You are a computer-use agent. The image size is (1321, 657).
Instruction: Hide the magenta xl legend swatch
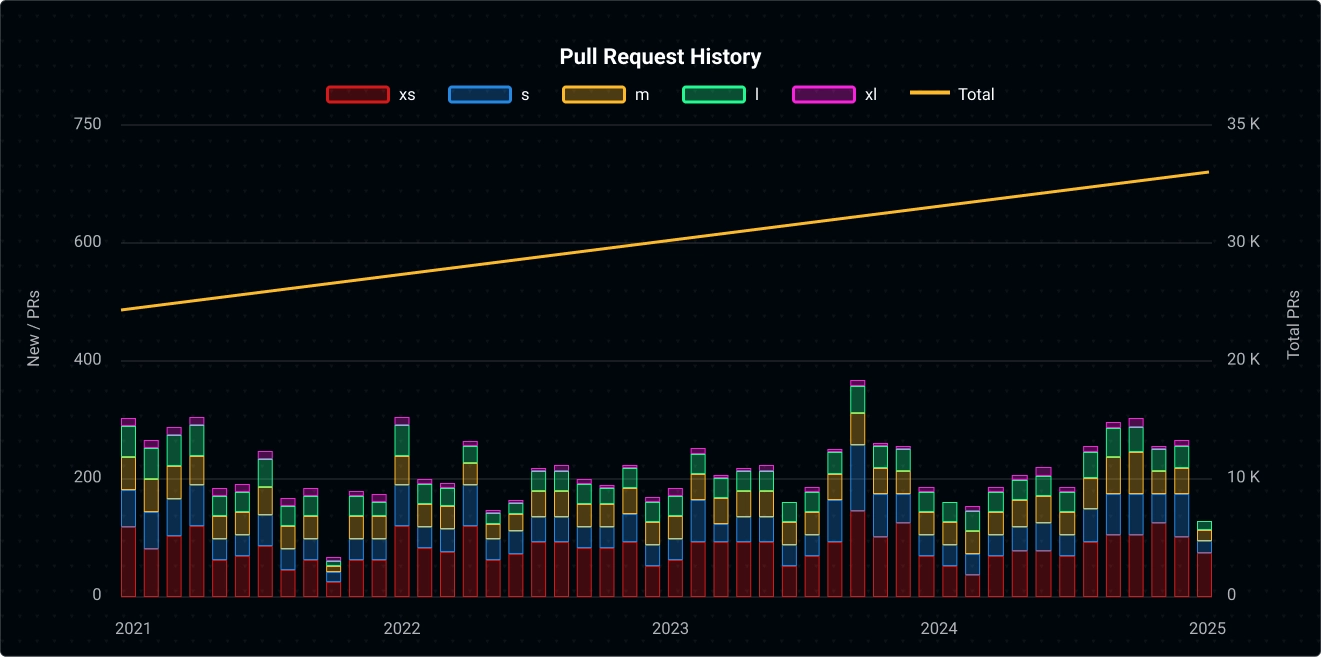(823, 94)
